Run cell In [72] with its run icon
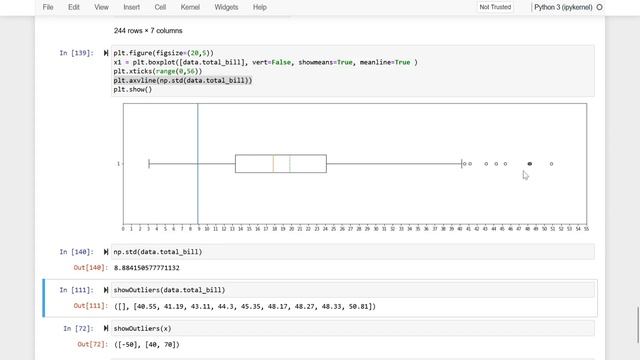The height and width of the screenshot is (360, 640). pos(106,328)
